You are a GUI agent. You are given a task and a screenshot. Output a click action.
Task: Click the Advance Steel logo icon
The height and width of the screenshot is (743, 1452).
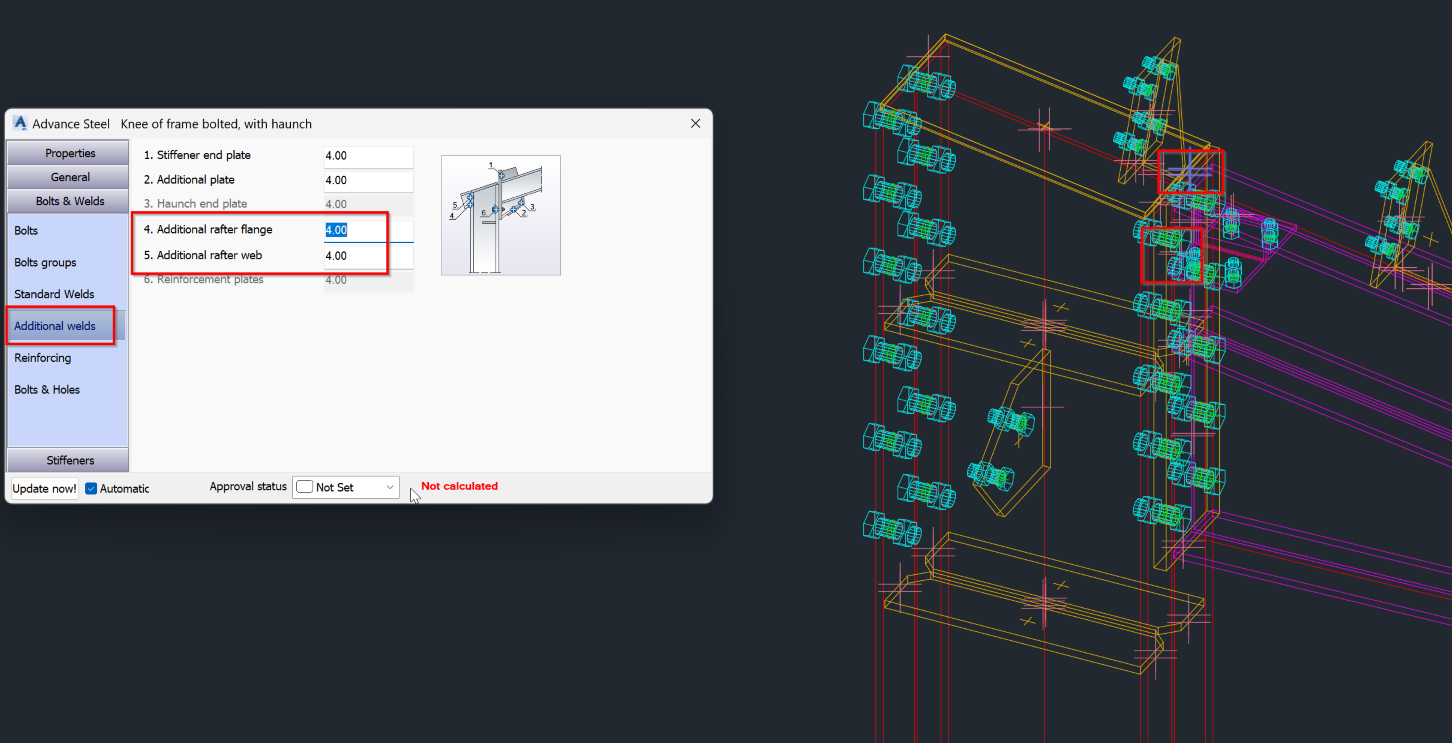pyautogui.click(x=19, y=123)
